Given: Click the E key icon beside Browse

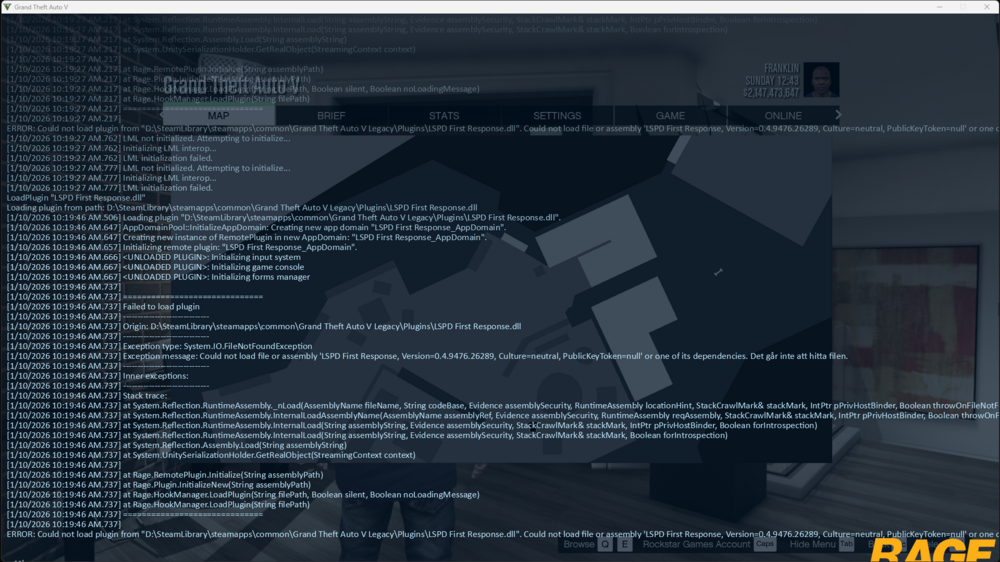Looking at the screenshot, I should tap(624, 544).
